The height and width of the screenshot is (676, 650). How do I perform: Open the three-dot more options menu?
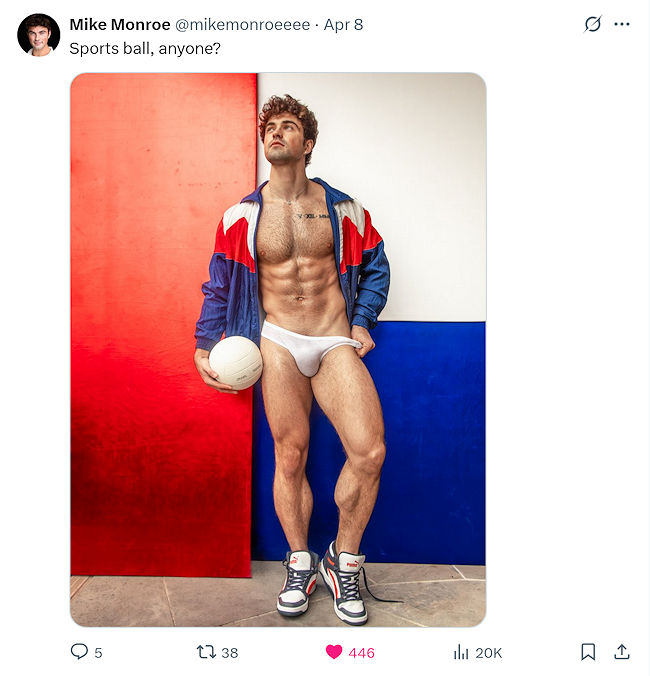click(x=622, y=24)
